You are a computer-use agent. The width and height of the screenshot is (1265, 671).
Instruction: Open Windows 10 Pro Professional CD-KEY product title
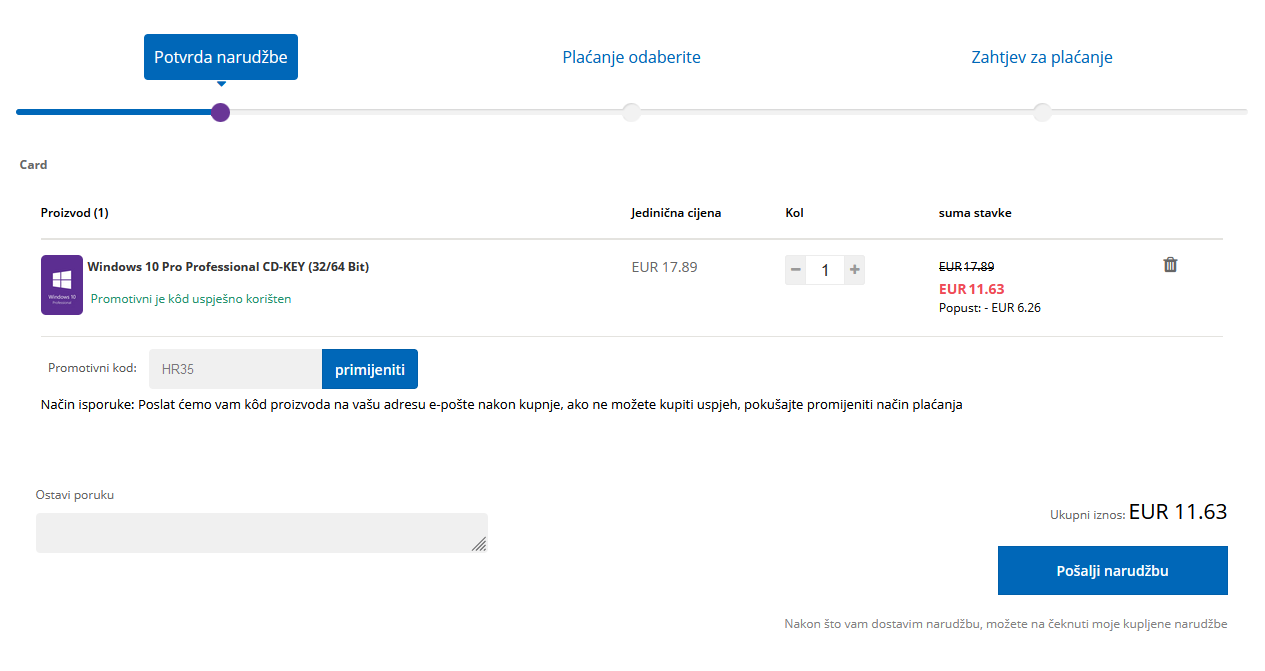pyautogui.click(x=228, y=267)
